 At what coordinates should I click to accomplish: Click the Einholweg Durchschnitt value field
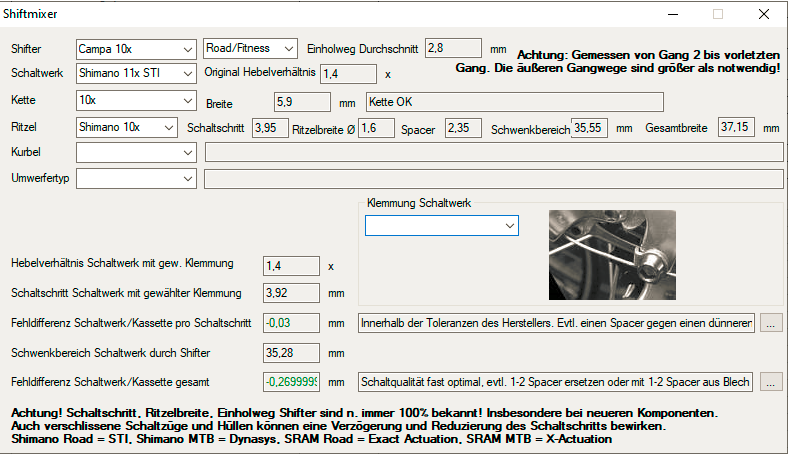(x=454, y=48)
